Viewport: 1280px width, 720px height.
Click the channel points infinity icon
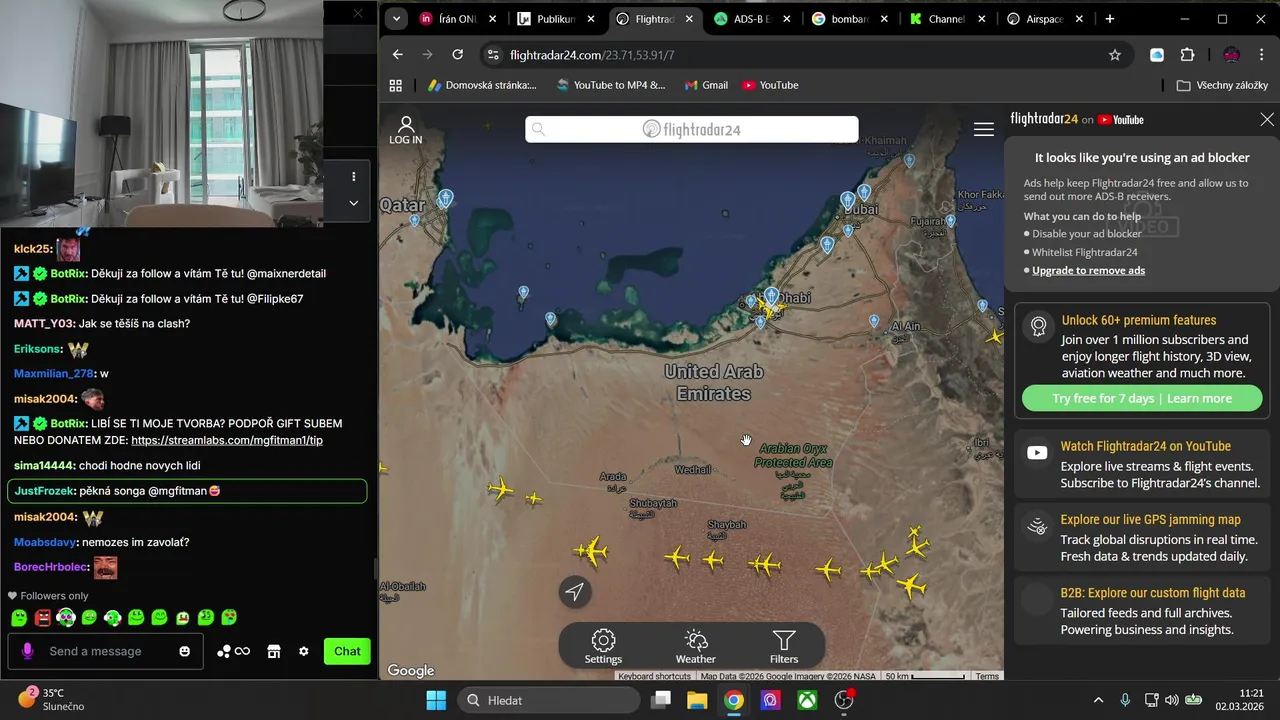[x=233, y=651]
